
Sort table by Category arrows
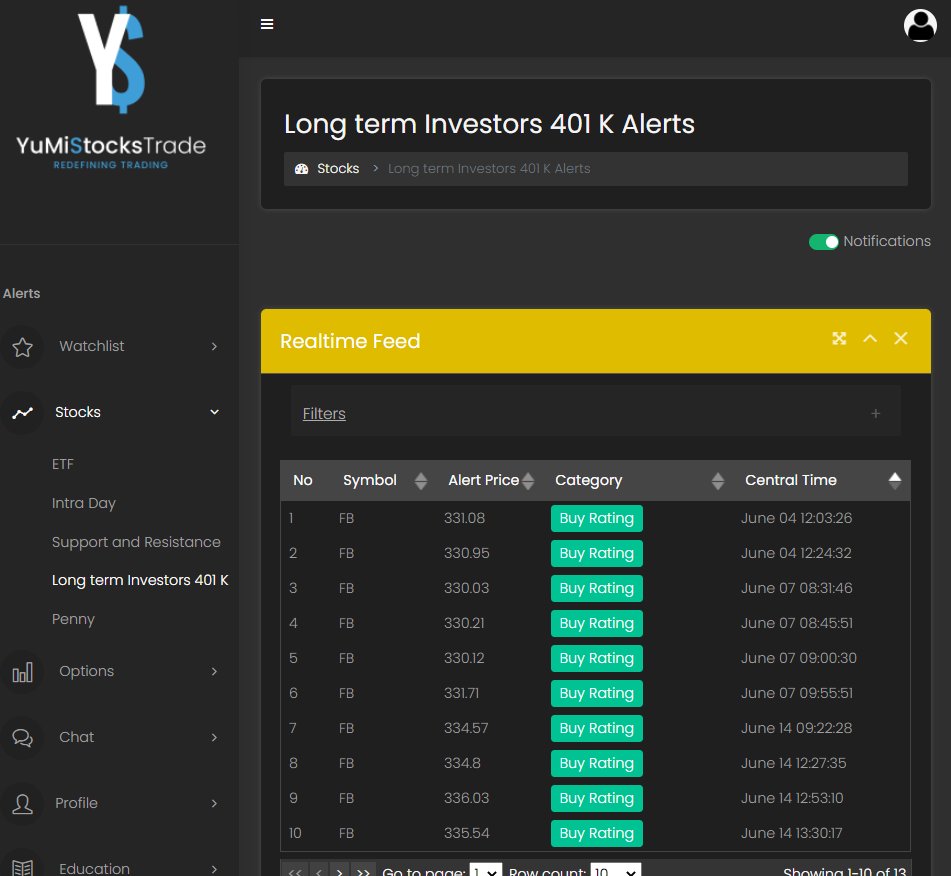click(x=717, y=481)
